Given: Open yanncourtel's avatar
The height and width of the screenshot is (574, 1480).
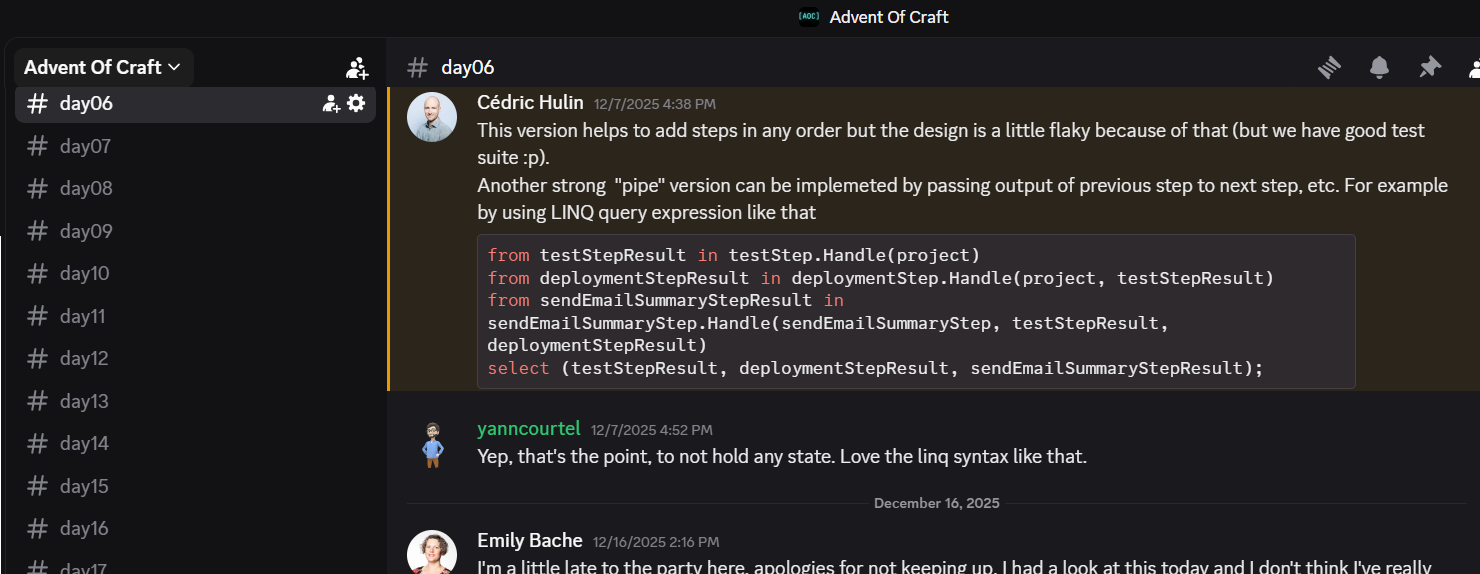Looking at the screenshot, I should [432, 444].
